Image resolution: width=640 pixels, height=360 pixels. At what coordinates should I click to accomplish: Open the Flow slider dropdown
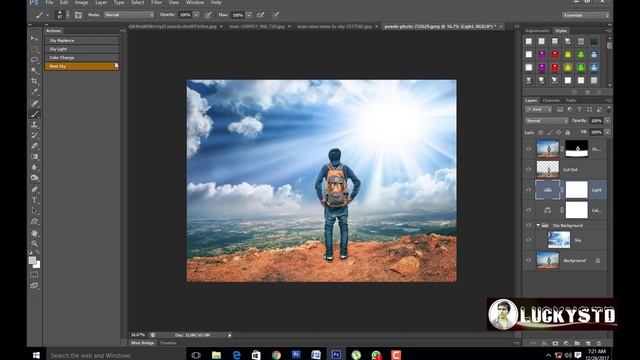249,15
